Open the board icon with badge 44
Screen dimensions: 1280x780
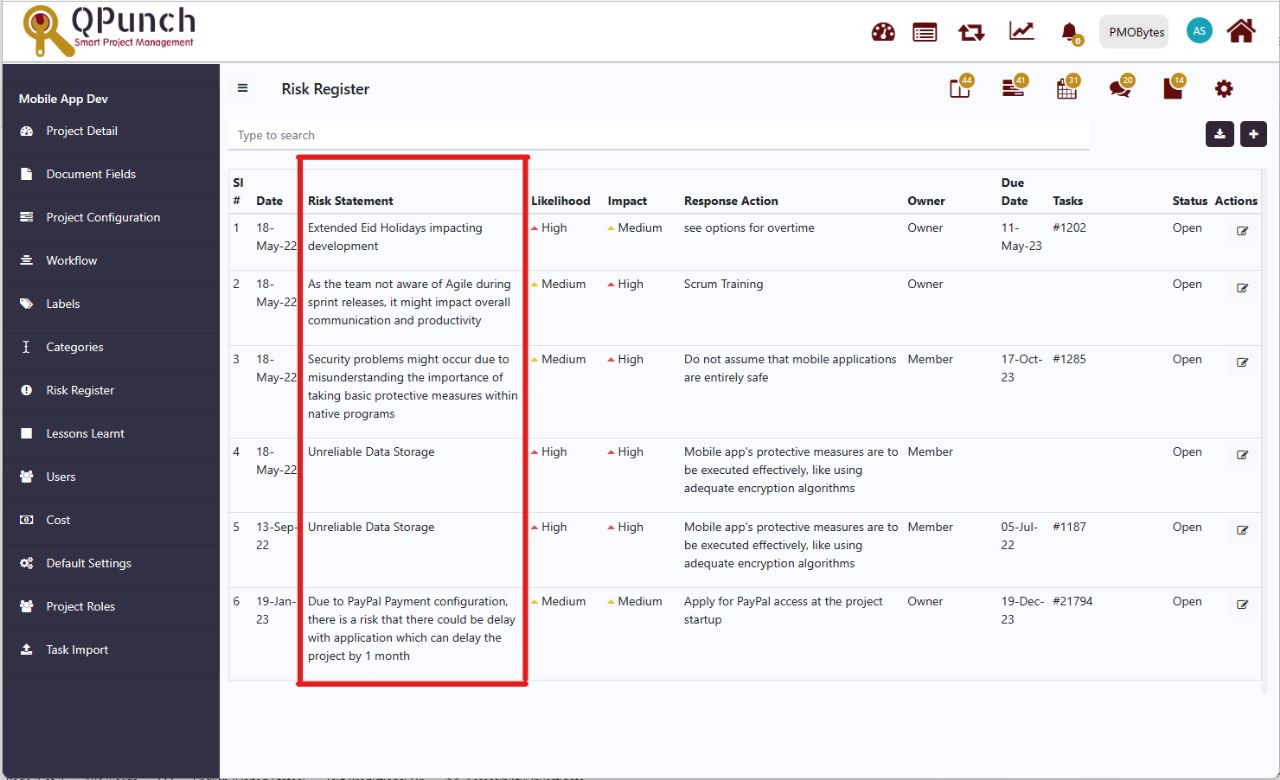point(960,88)
